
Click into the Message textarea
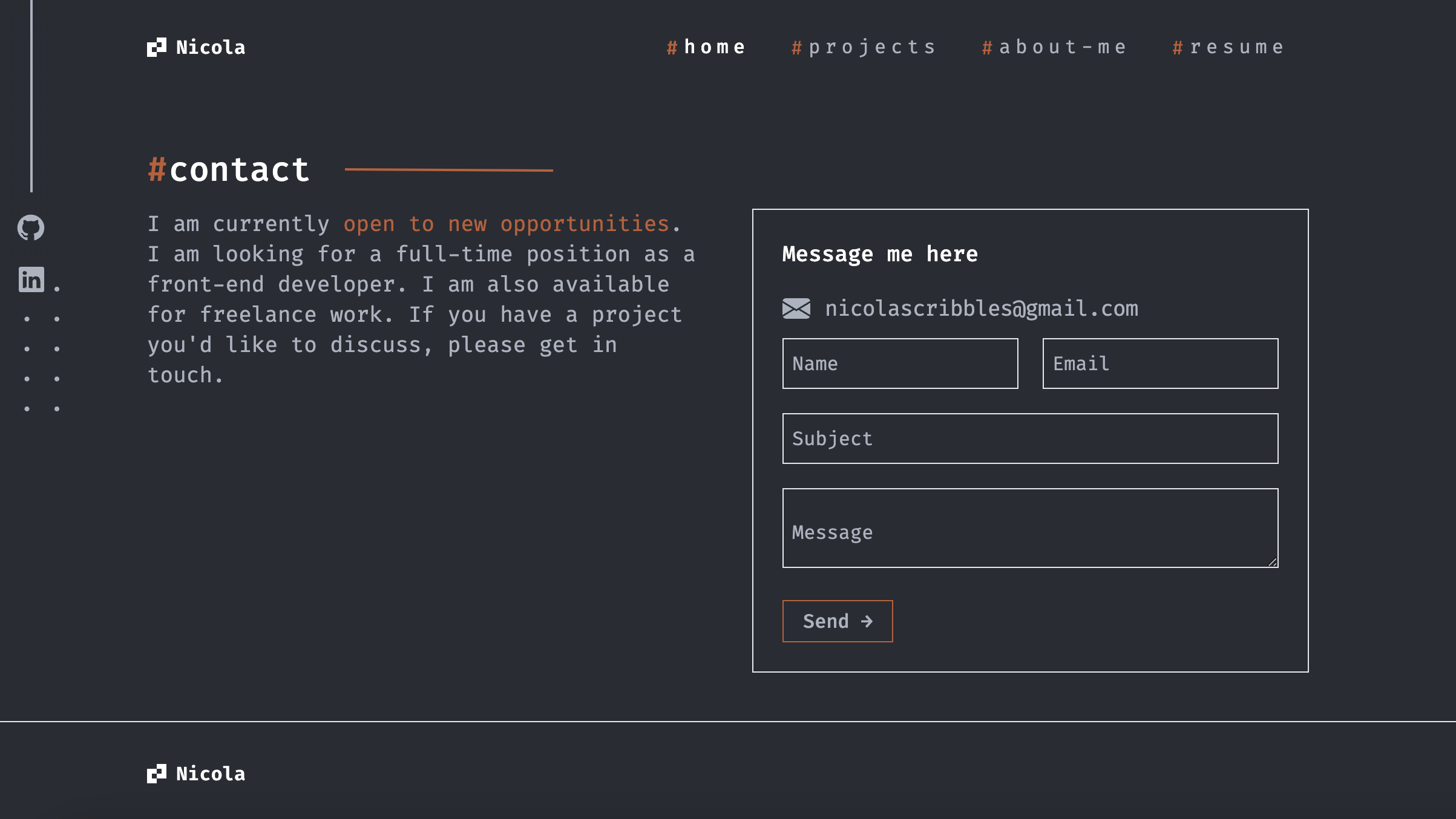click(x=1031, y=528)
